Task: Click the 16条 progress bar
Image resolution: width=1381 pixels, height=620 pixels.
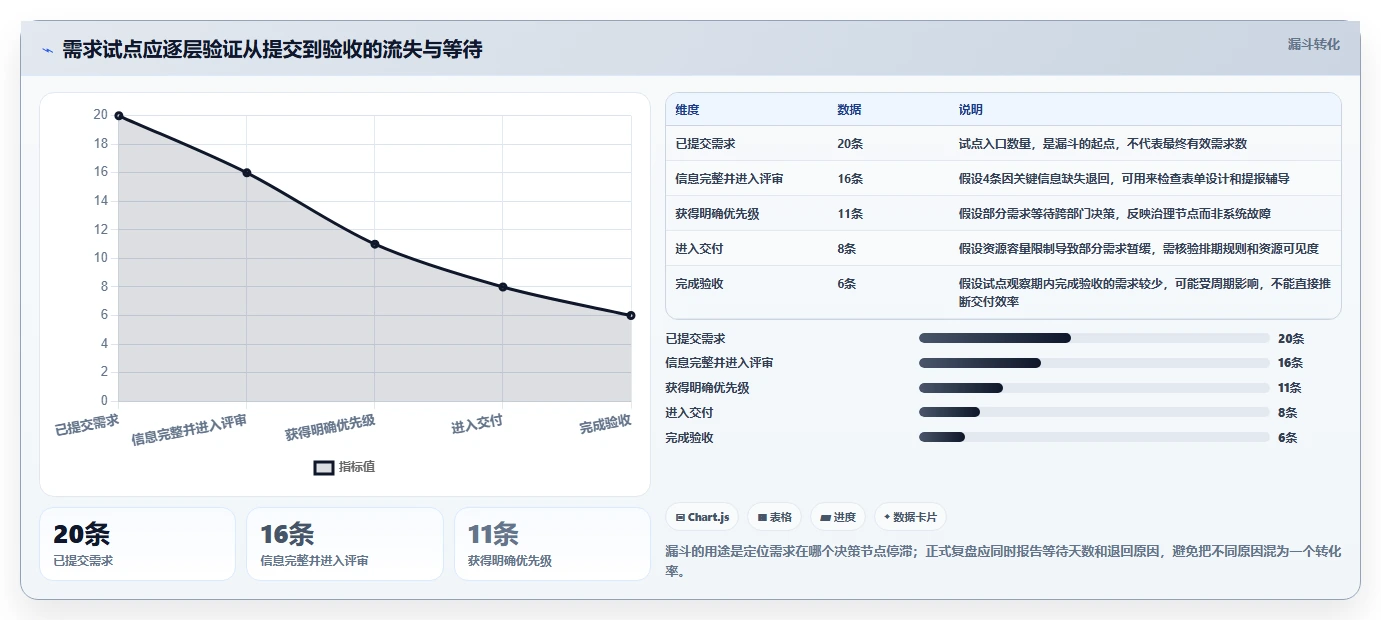Action: coord(1094,363)
